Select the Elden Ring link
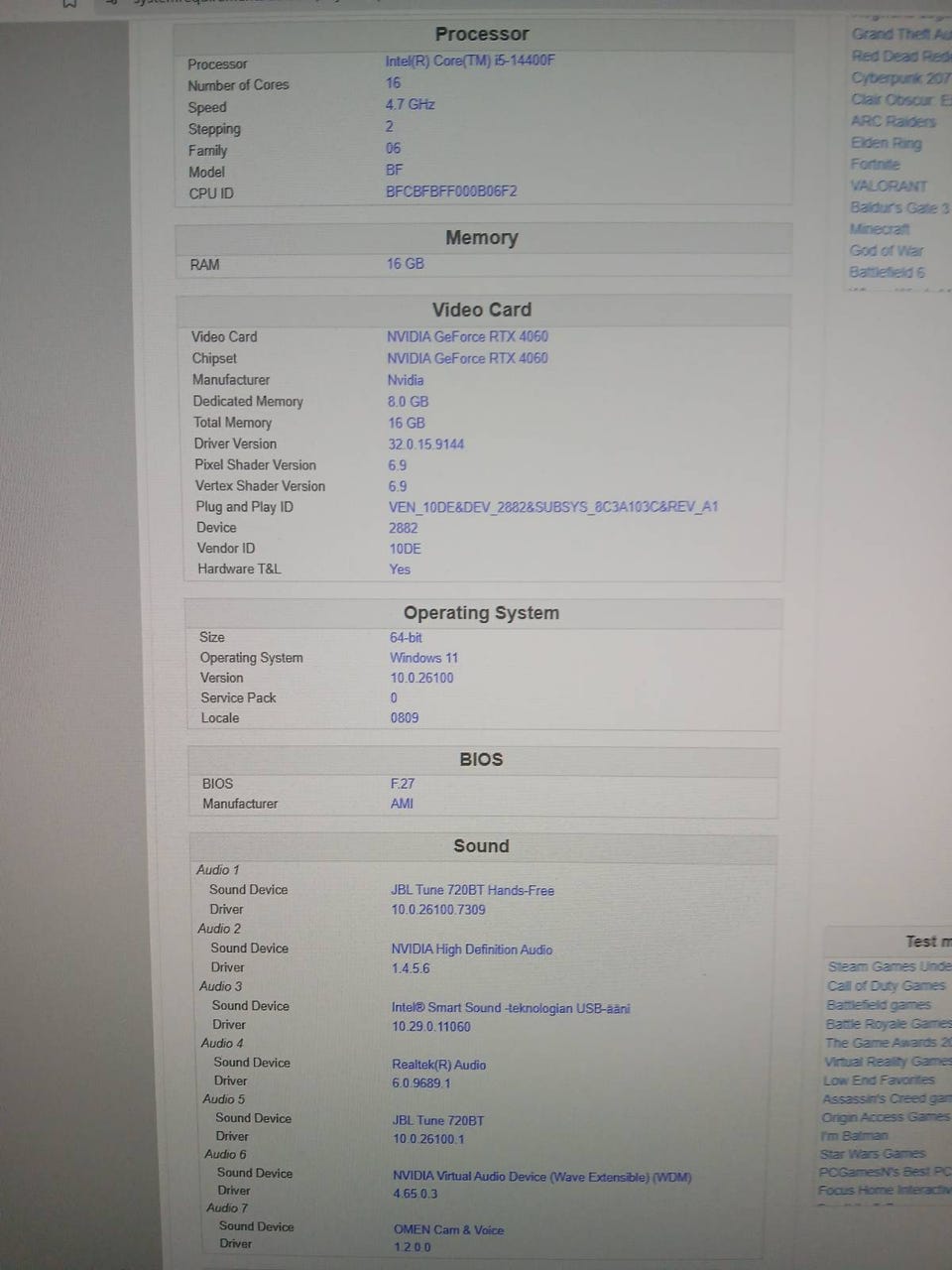 coord(886,143)
